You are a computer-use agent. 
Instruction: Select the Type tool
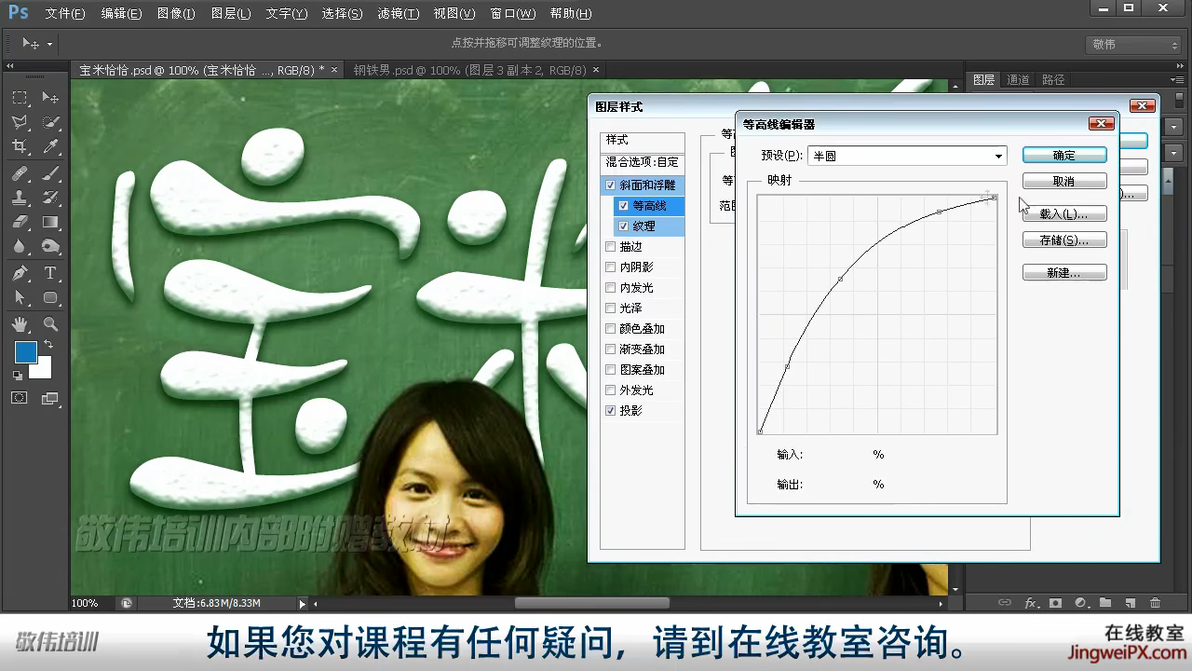coord(50,273)
